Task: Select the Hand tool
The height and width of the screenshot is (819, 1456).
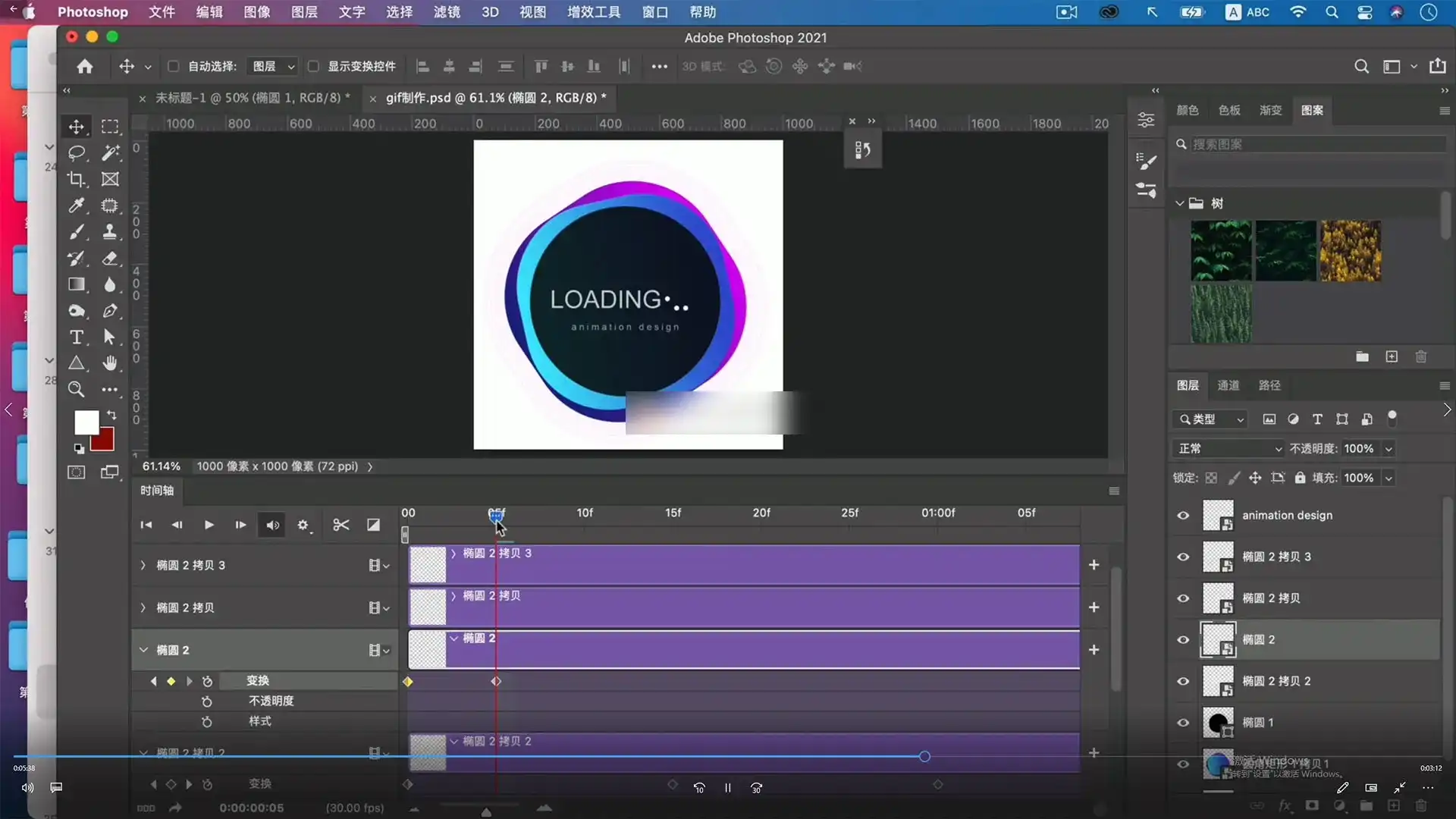Action: pos(110,363)
